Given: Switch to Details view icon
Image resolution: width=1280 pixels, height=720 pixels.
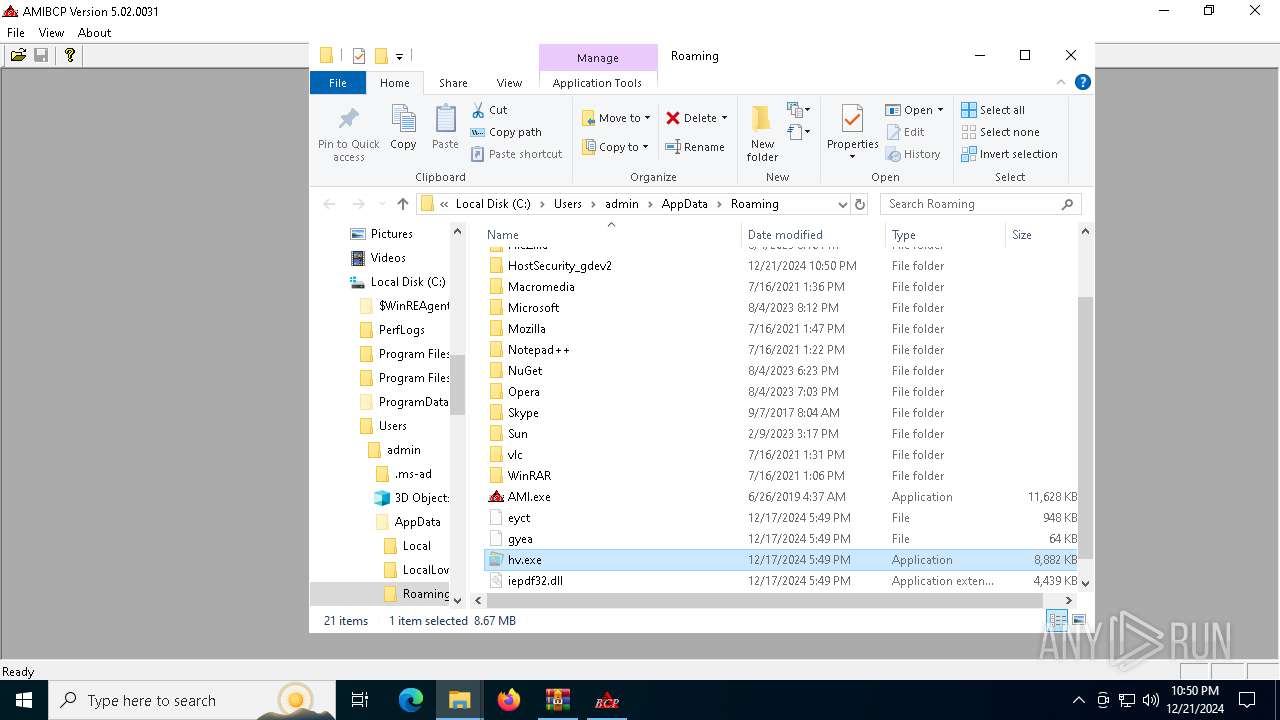Looking at the screenshot, I should pos(1057,621).
